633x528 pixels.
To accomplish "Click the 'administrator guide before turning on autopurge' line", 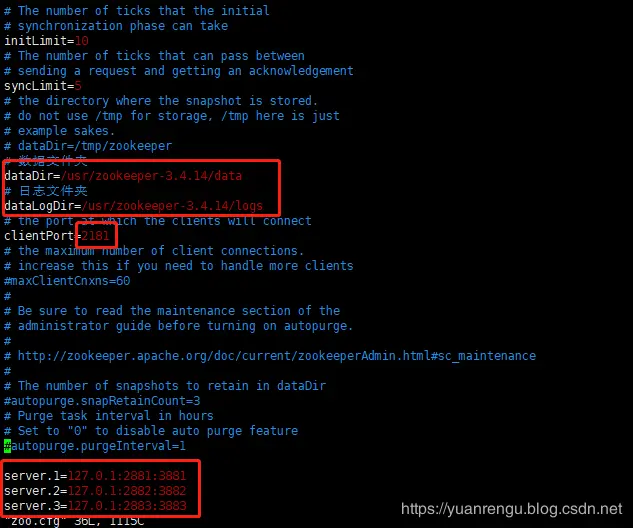I will click(x=178, y=326).
